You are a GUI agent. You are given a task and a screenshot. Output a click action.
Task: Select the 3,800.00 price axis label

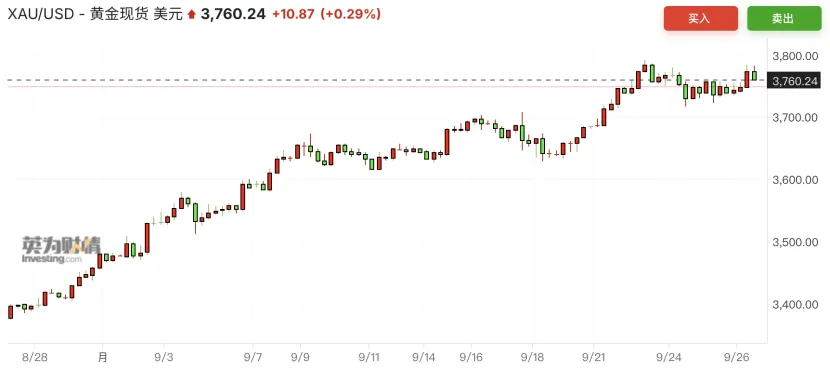796,56
